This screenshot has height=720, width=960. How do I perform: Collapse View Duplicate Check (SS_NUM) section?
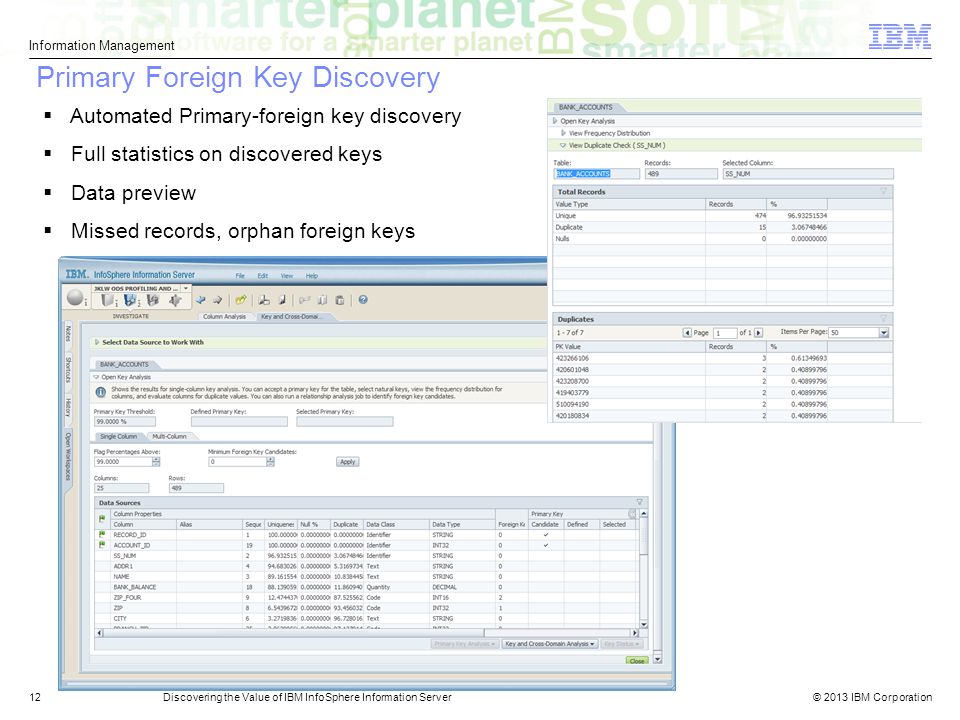pyautogui.click(x=563, y=145)
